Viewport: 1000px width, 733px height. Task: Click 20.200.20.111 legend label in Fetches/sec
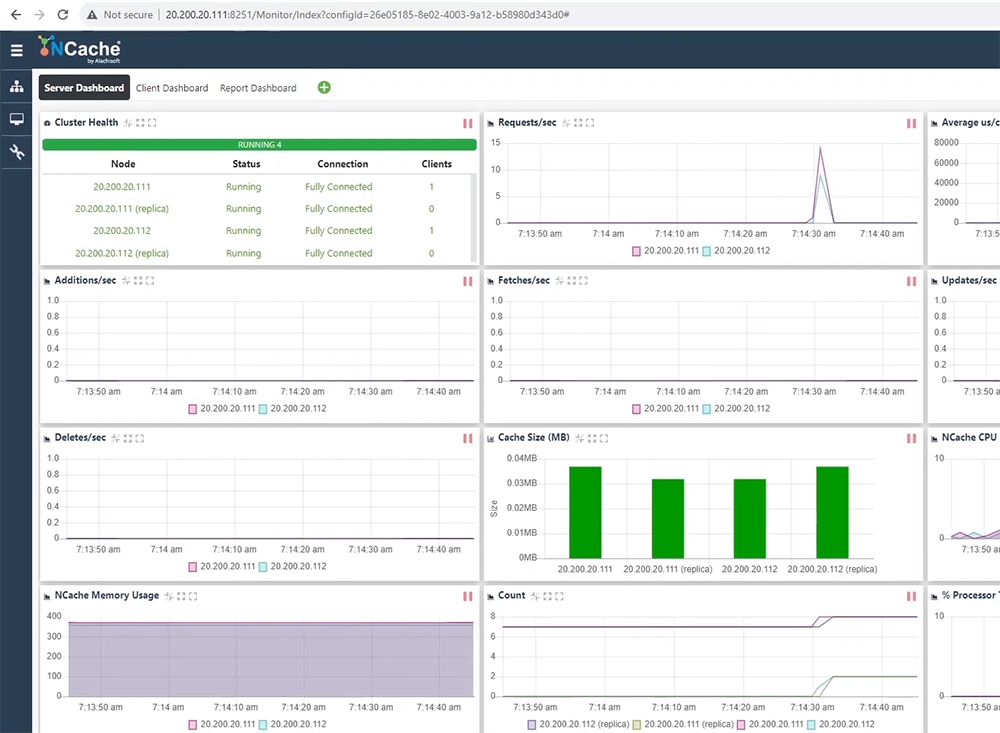pyautogui.click(x=672, y=408)
